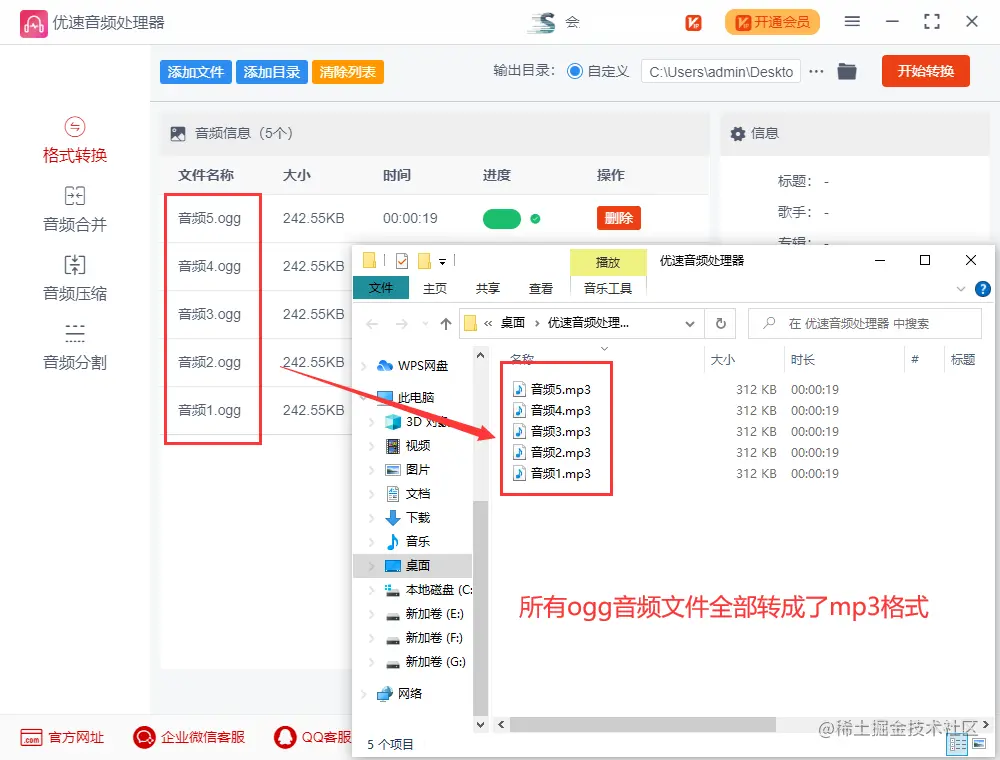Viewport: 1000px width, 760px height.
Task: Switch to the 主页 ribbon tab
Action: [x=435, y=289]
